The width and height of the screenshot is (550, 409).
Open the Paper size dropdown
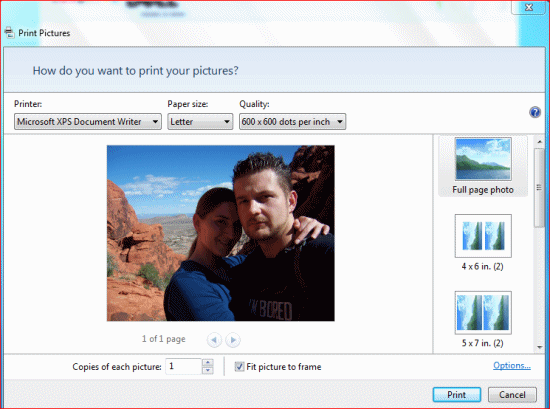click(x=200, y=121)
